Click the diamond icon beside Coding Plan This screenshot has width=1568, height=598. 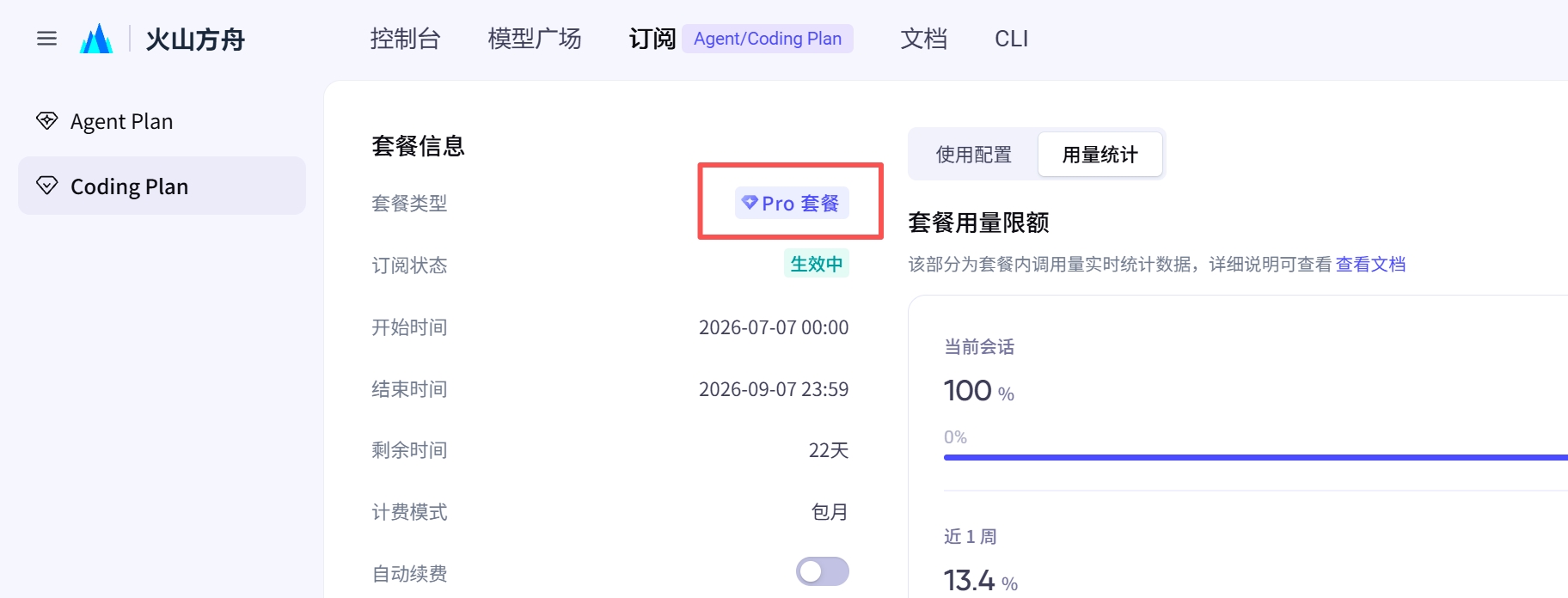(x=47, y=186)
